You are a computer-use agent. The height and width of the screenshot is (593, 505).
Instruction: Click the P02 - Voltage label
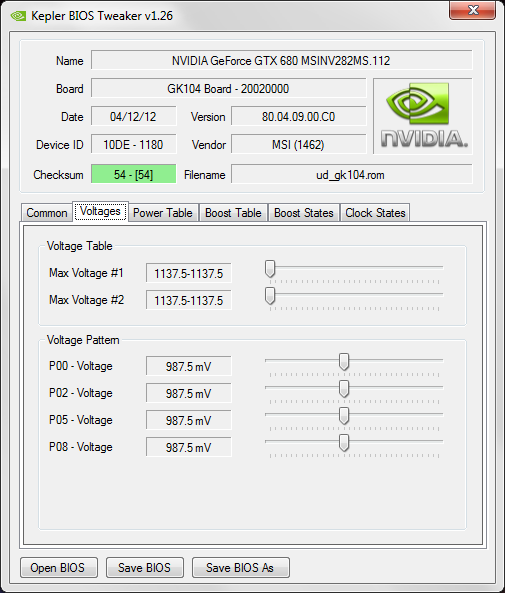point(81,393)
